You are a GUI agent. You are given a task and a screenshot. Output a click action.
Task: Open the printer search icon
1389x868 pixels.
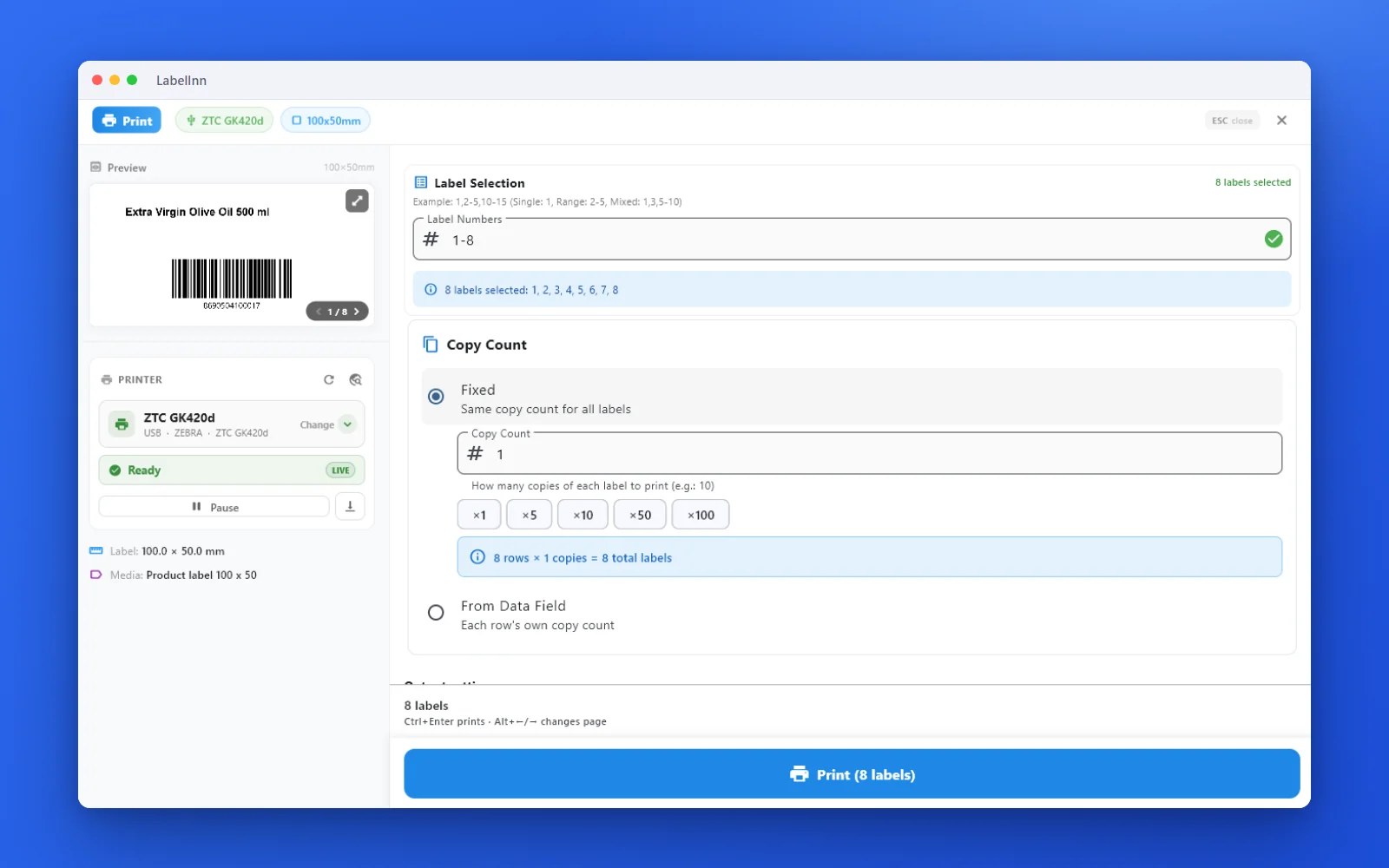click(x=355, y=379)
